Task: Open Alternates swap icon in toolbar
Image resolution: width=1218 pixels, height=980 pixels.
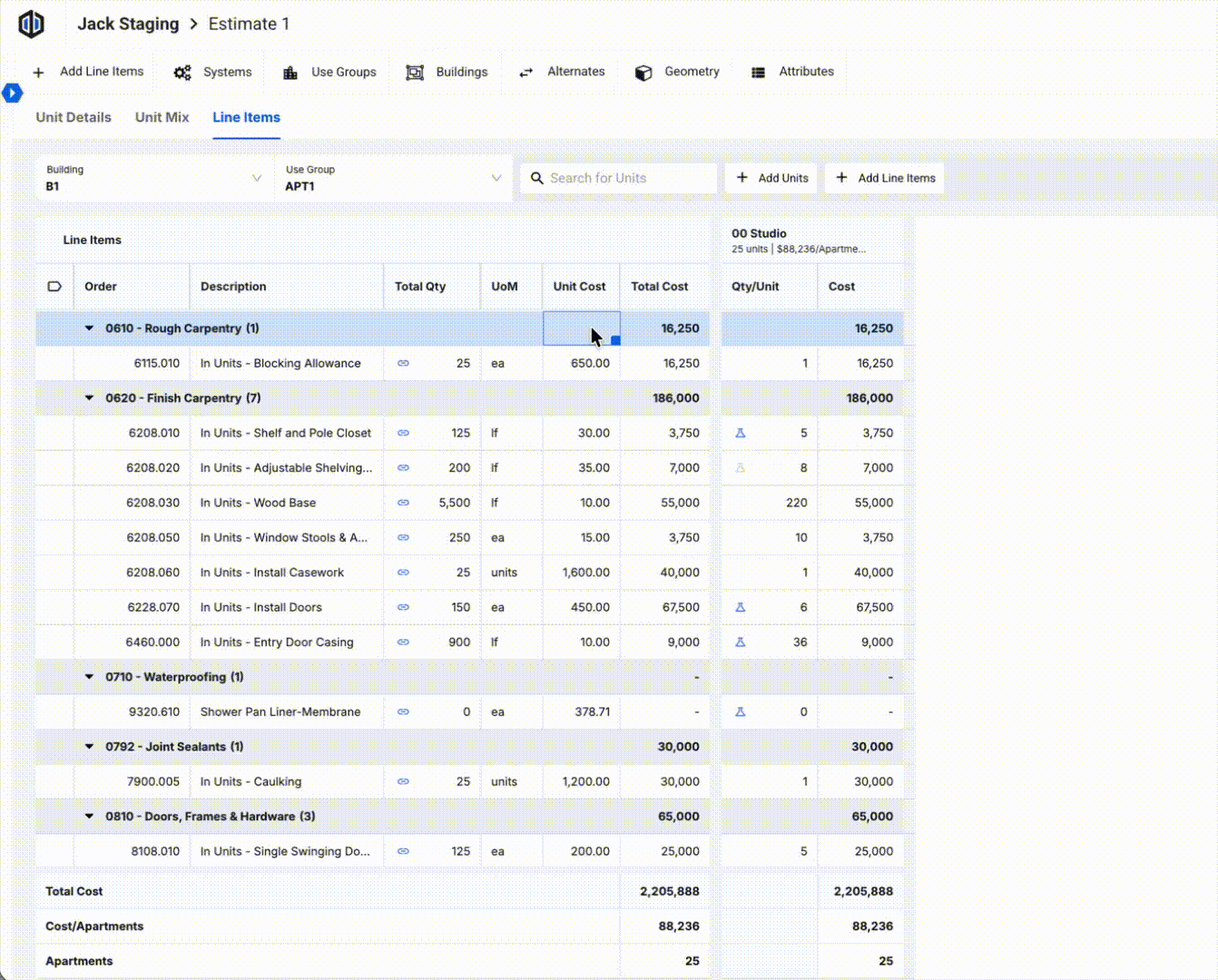Action: [526, 73]
